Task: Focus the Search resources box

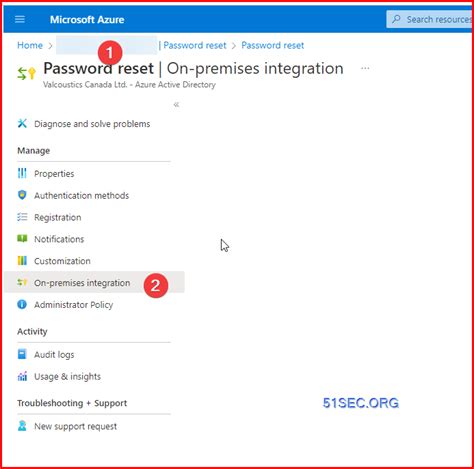Action: (x=430, y=19)
